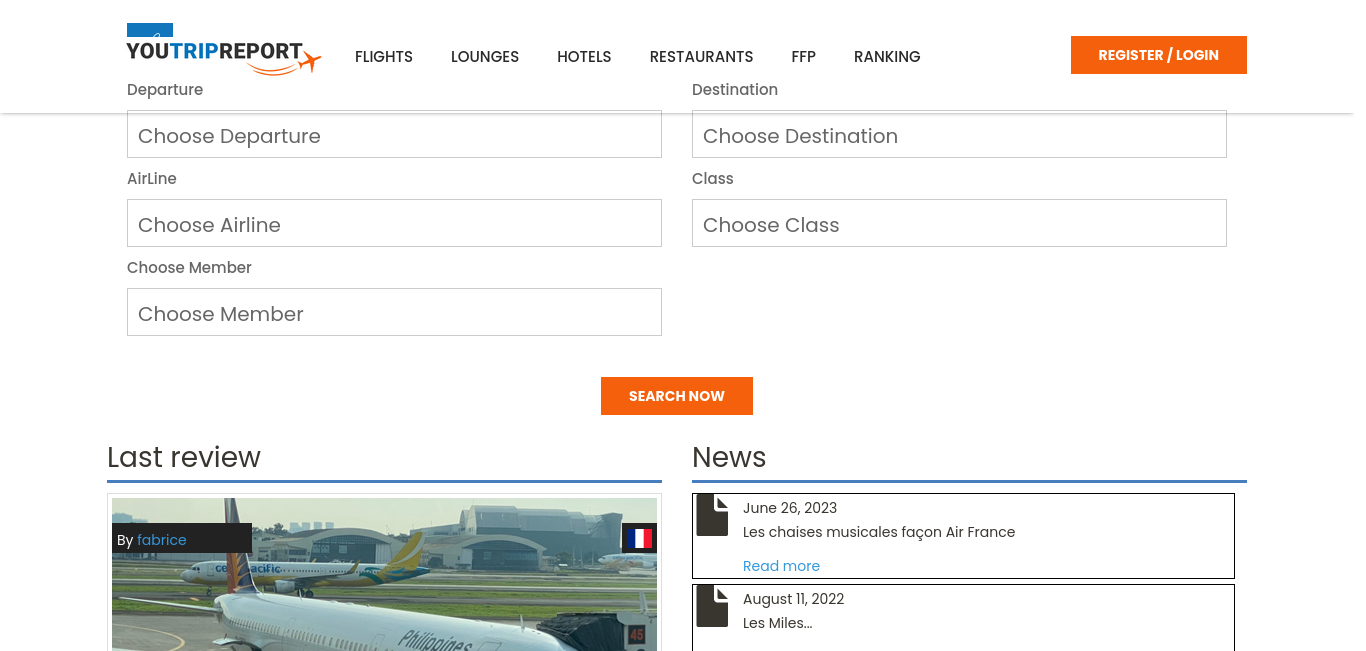Click the 'August 11, 2022' date text
1366x651 pixels.
tap(793, 599)
